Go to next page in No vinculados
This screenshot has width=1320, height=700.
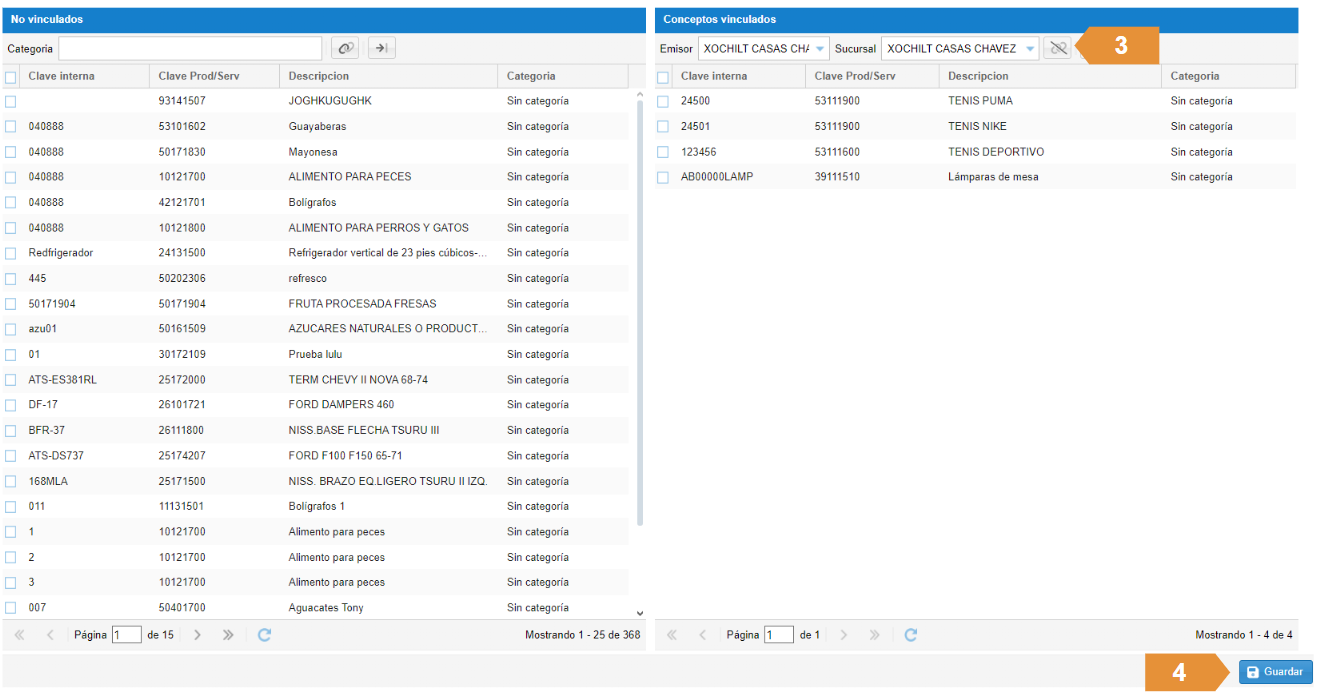(197, 635)
